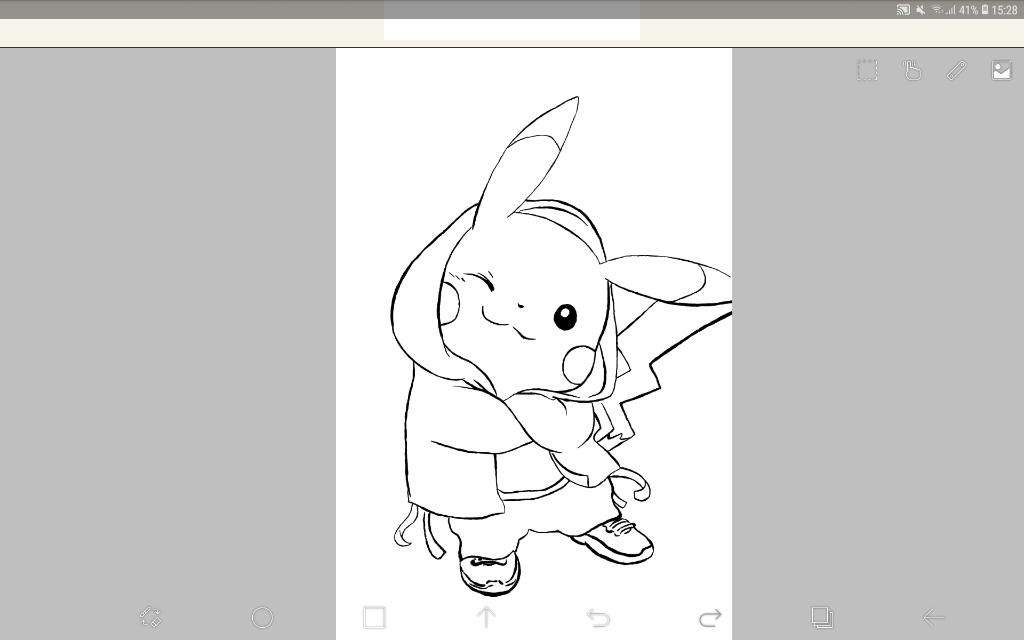Screen dimensions: 1024x640
Task: Tap the up arrow icon
Action: pyautogui.click(x=486, y=617)
